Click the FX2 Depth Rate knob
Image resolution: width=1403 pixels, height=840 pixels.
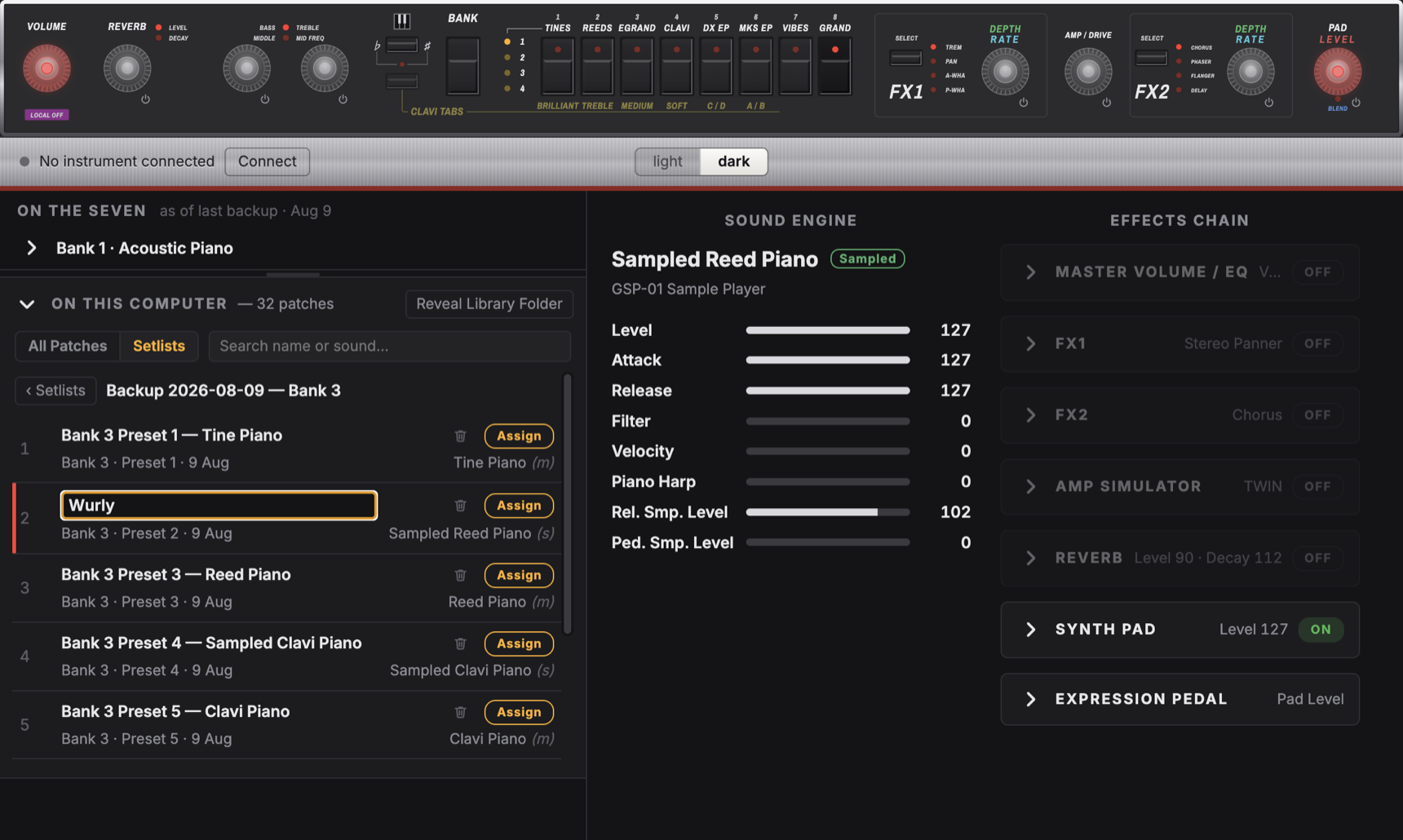tap(1250, 72)
